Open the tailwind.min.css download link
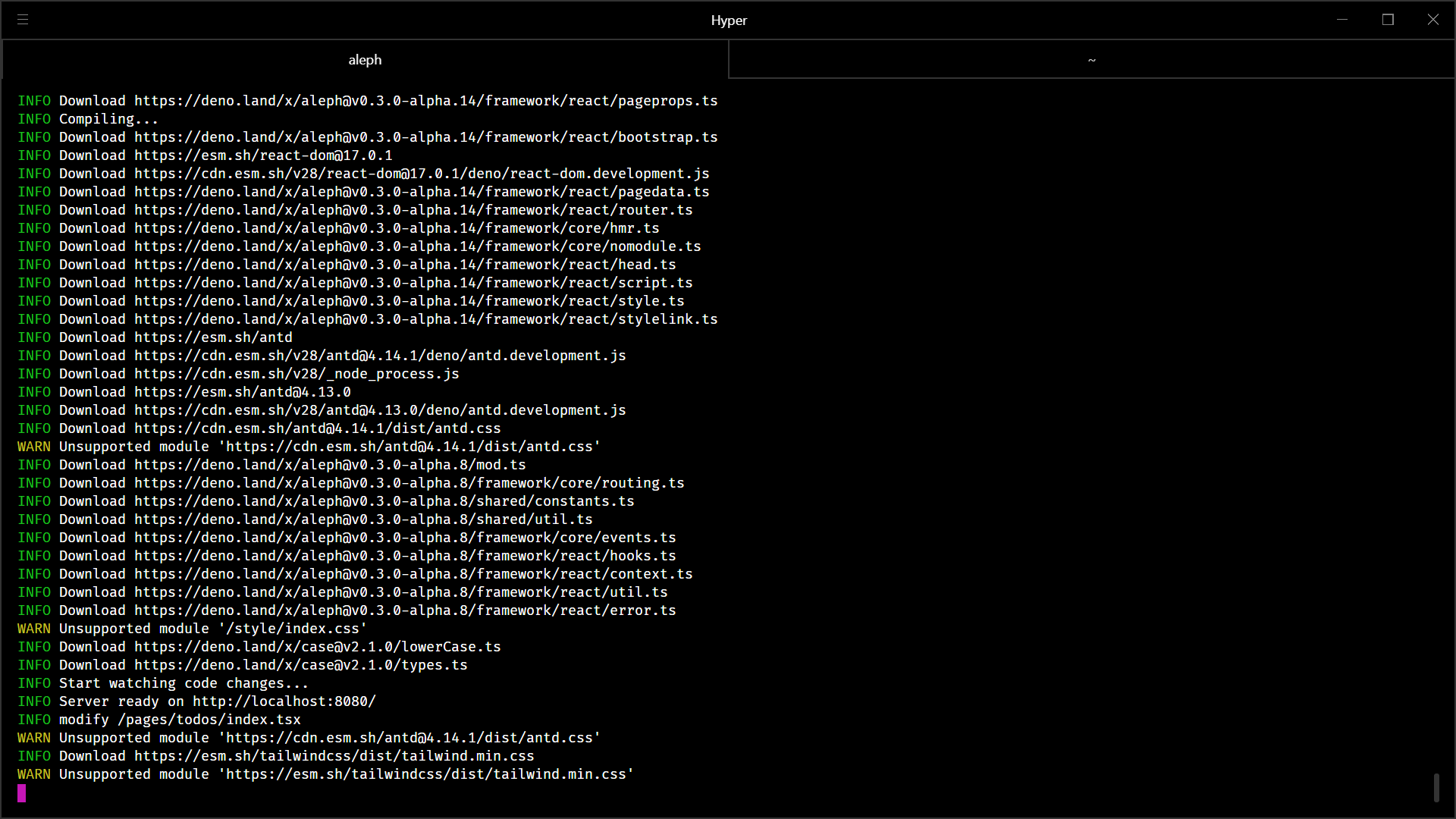 [x=334, y=755]
